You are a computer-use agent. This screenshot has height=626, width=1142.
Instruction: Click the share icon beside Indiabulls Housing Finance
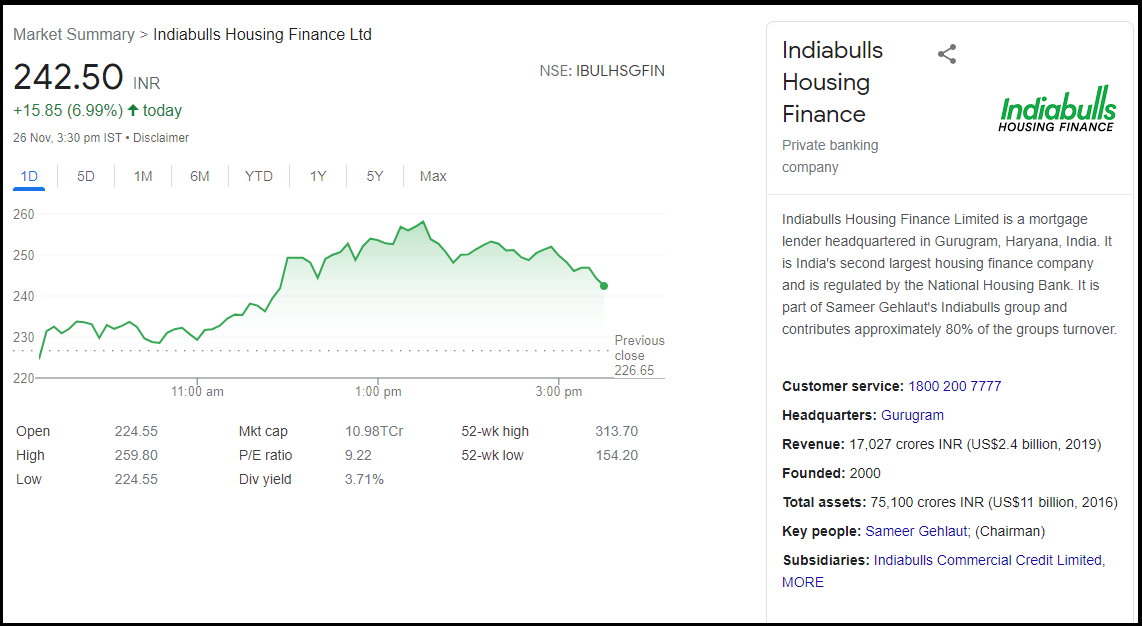(x=947, y=54)
